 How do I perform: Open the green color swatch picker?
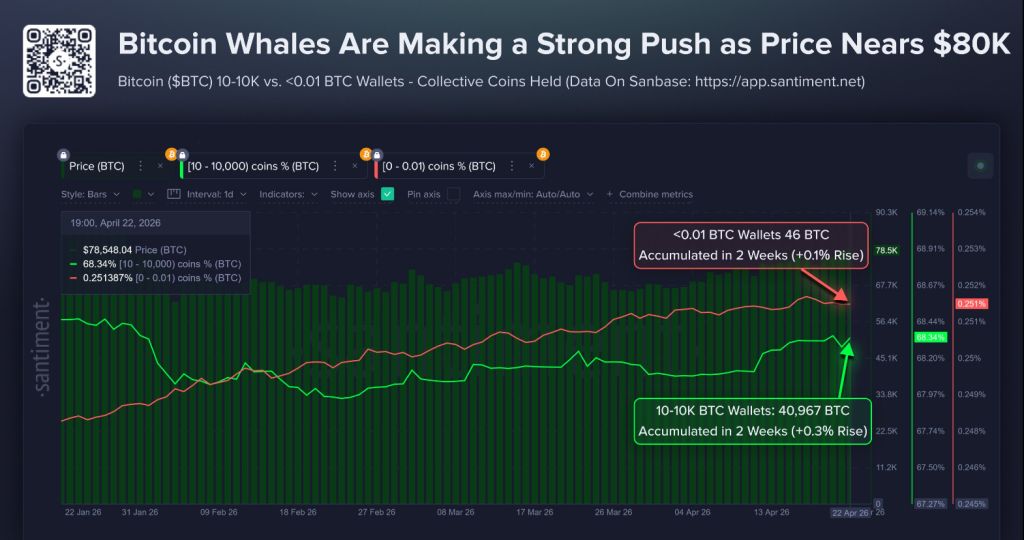pyautogui.click(x=143, y=194)
